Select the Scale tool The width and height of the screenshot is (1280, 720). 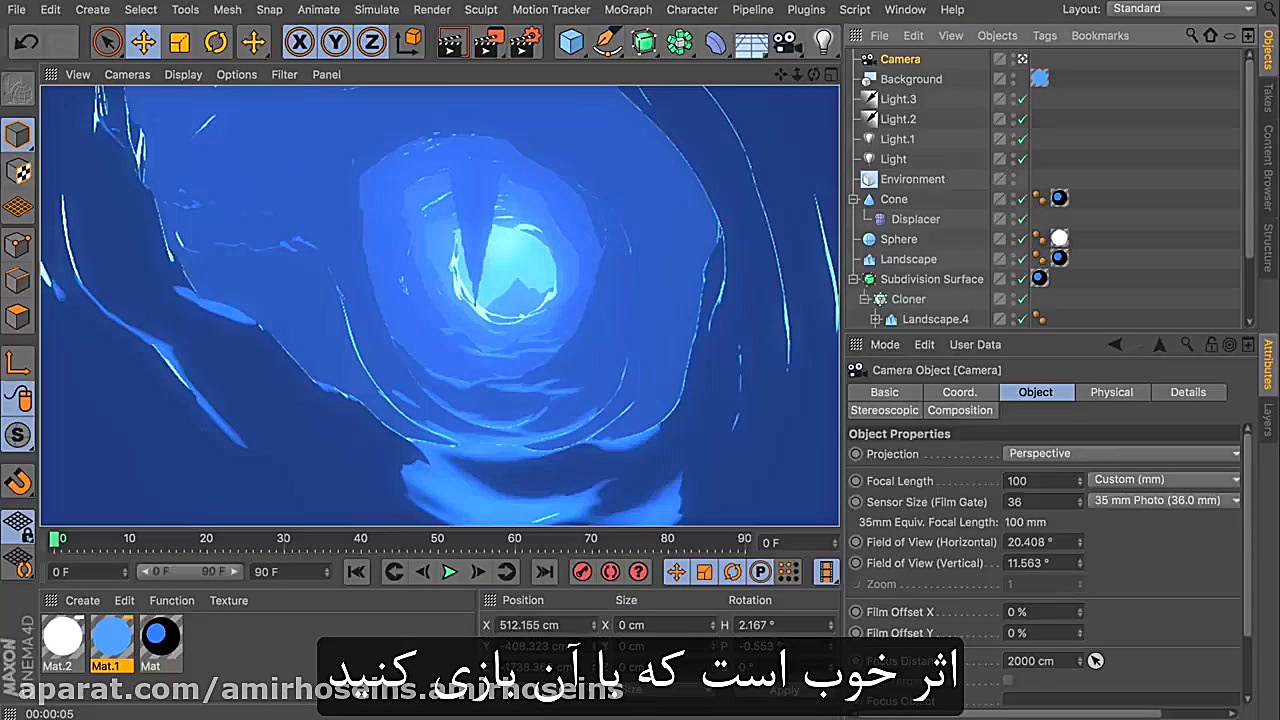[181, 42]
